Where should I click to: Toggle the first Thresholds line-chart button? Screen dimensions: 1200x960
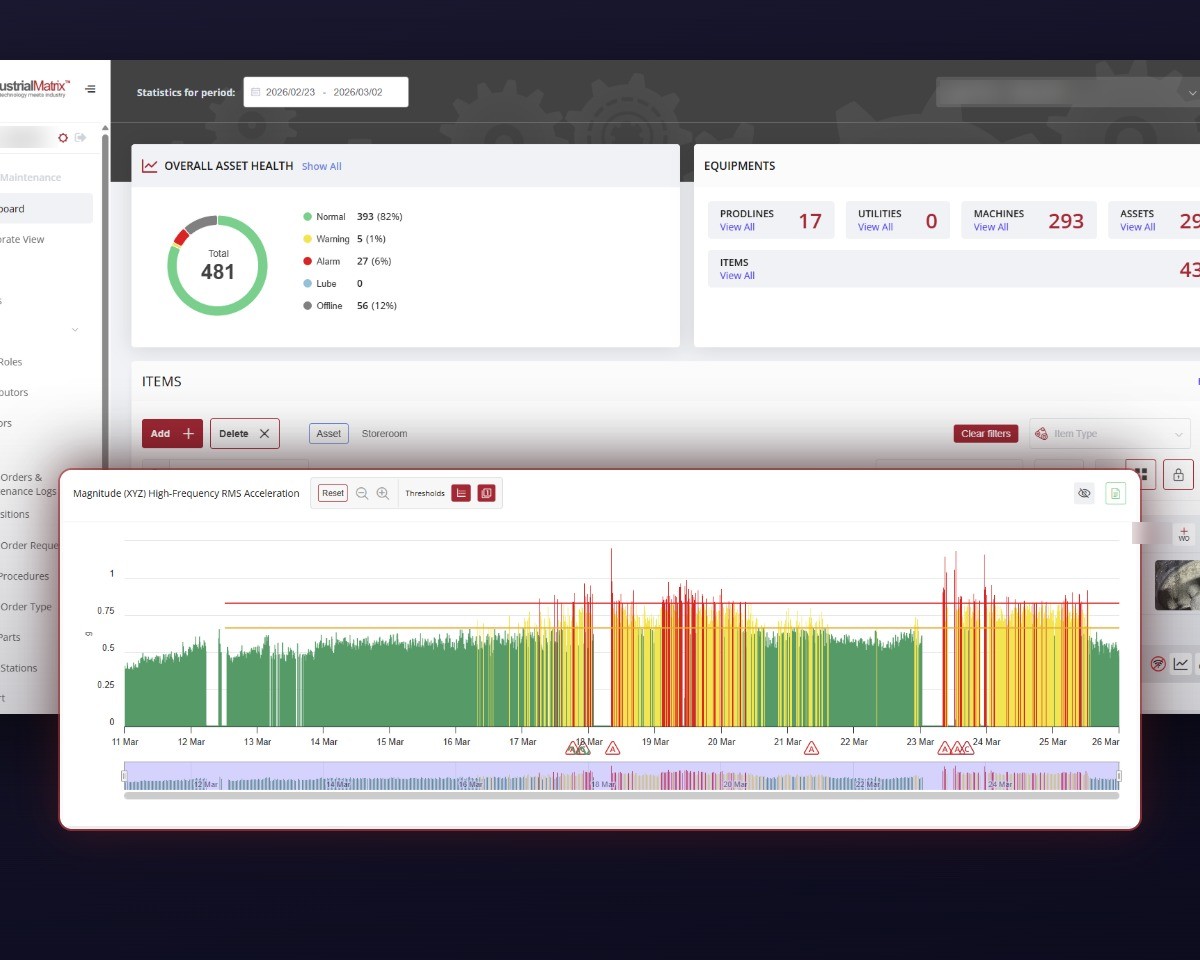point(461,493)
